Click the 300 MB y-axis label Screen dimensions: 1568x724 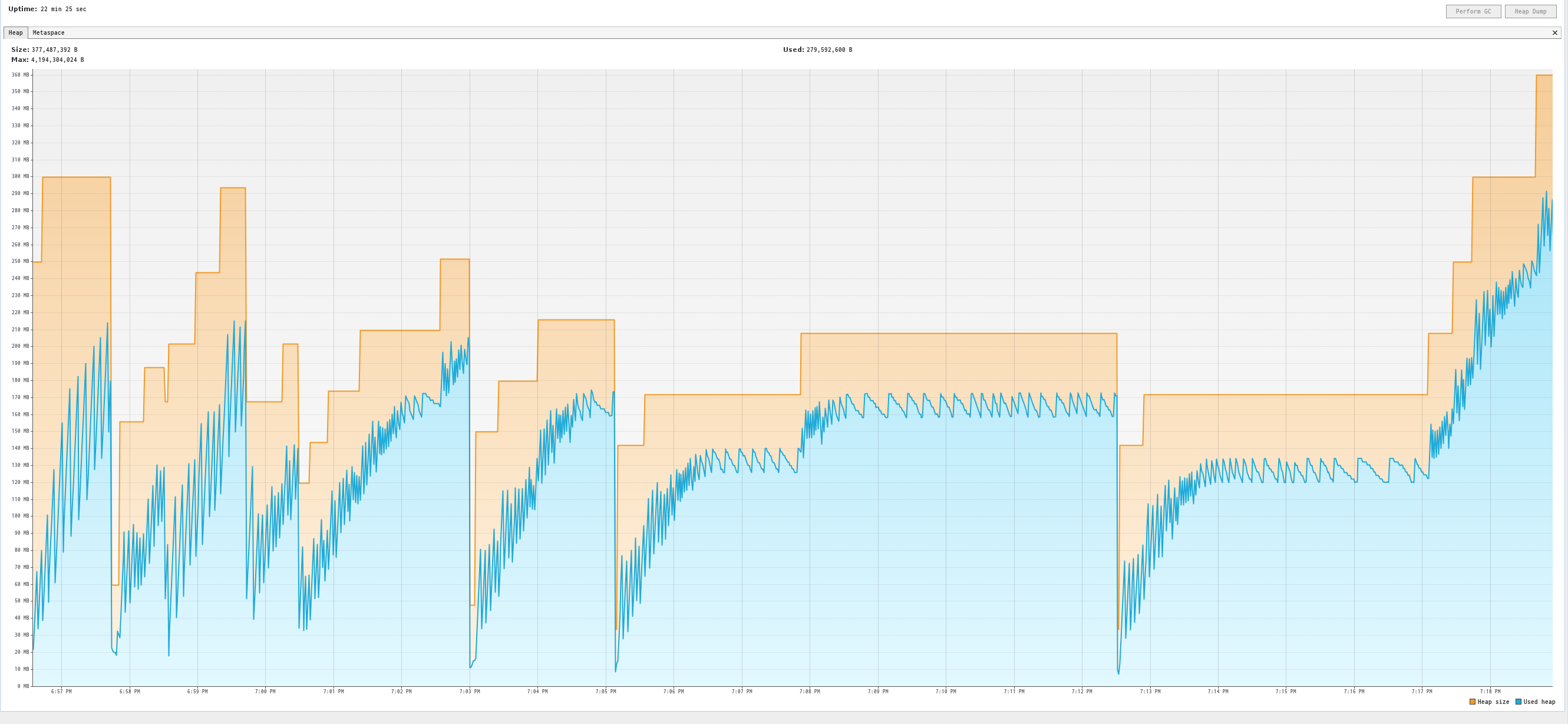[20, 177]
